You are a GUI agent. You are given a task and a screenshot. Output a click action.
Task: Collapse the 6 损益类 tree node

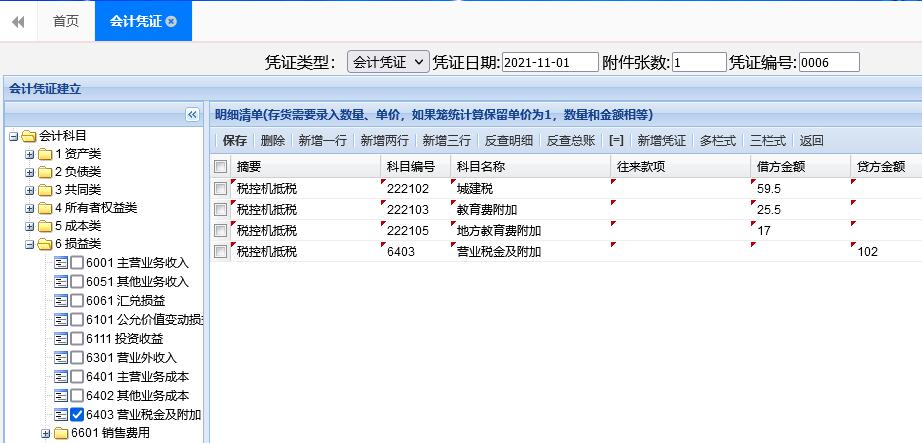point(30,244)
